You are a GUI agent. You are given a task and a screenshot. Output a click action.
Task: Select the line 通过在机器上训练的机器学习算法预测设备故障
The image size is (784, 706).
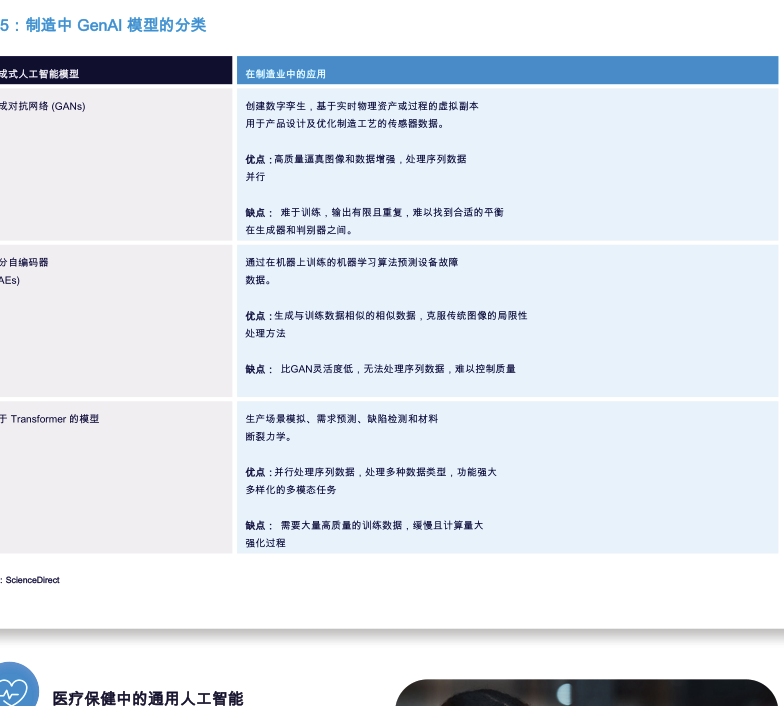pyautogui.click(x=352, y=262)
